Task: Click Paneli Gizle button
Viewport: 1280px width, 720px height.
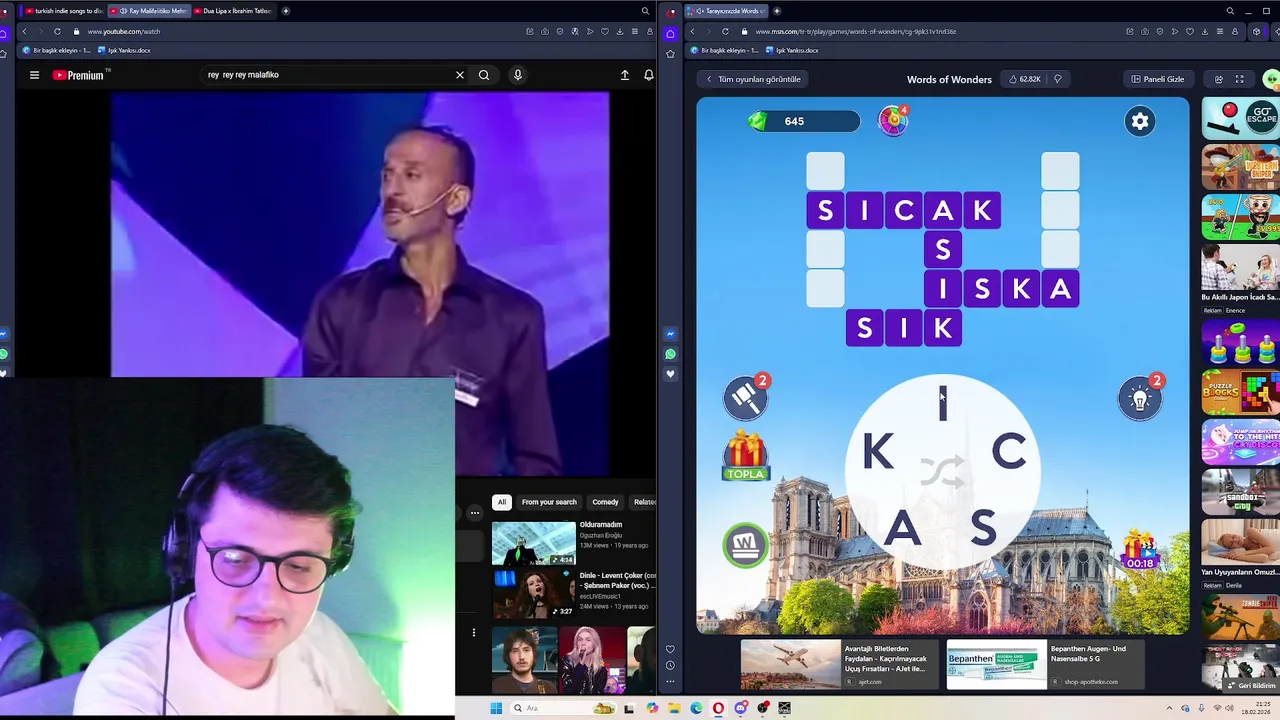Action: tap(1157, 79)
